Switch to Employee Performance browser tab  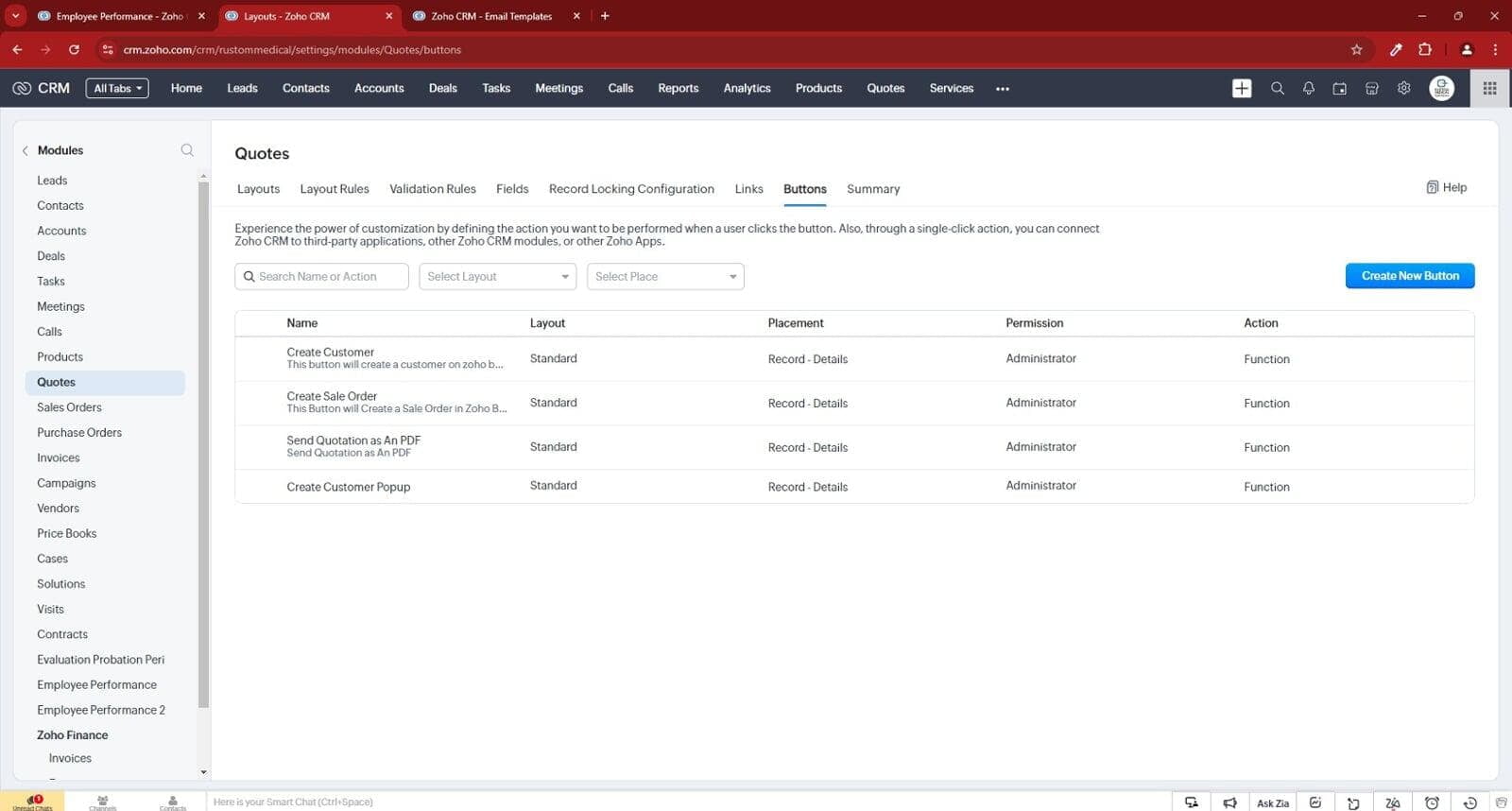(x=120, y=16)
